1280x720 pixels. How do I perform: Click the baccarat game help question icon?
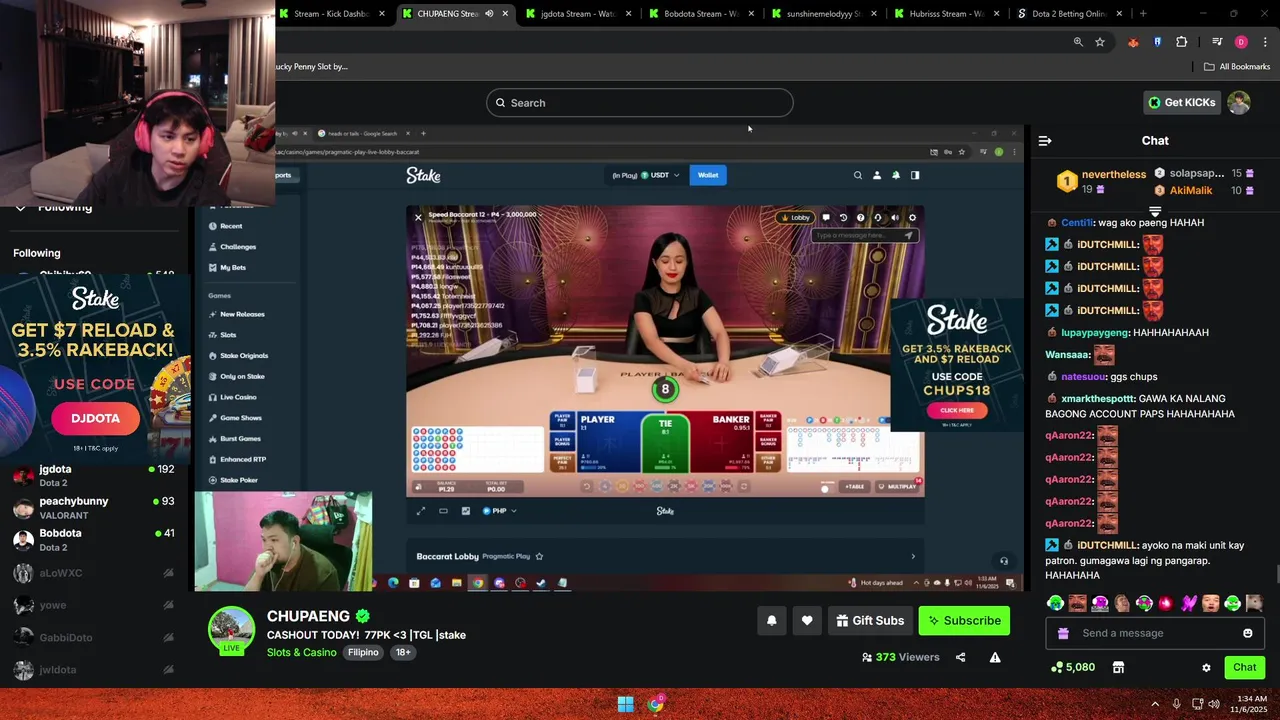tap(860, 217)
